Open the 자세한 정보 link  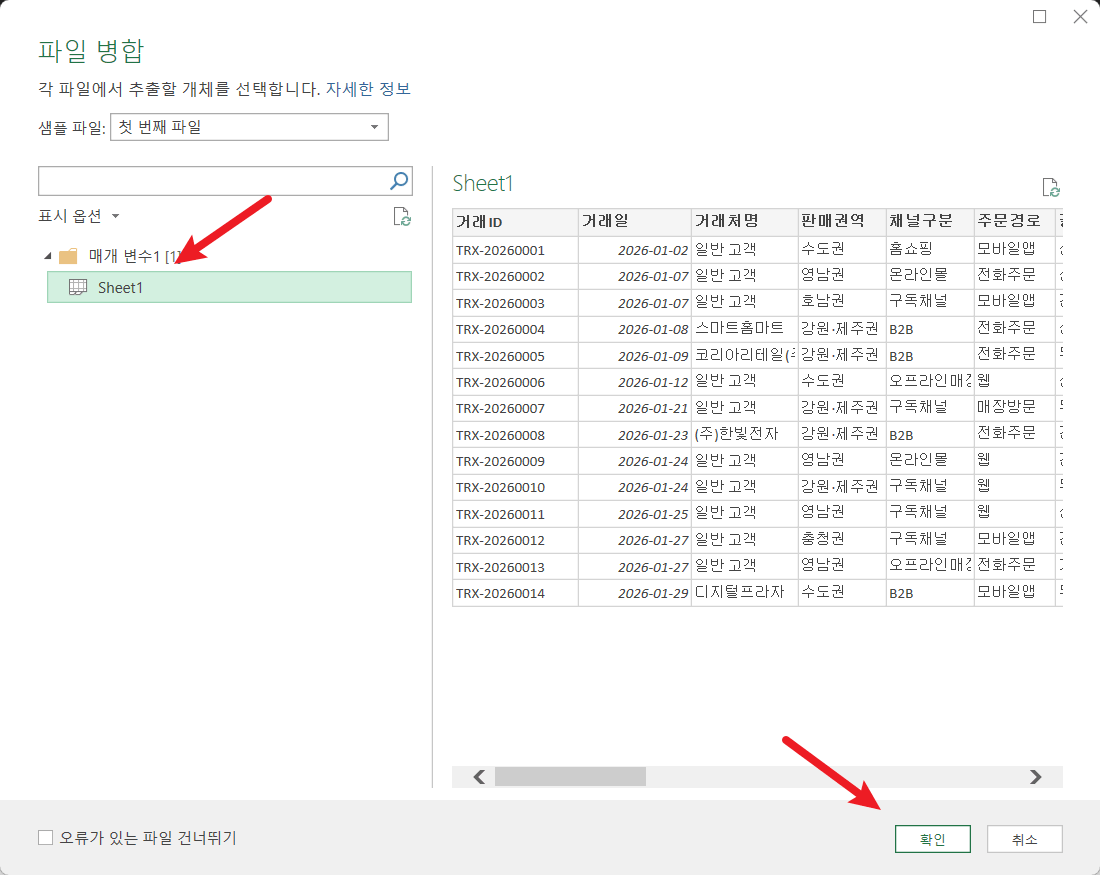(x=368, y=89)
